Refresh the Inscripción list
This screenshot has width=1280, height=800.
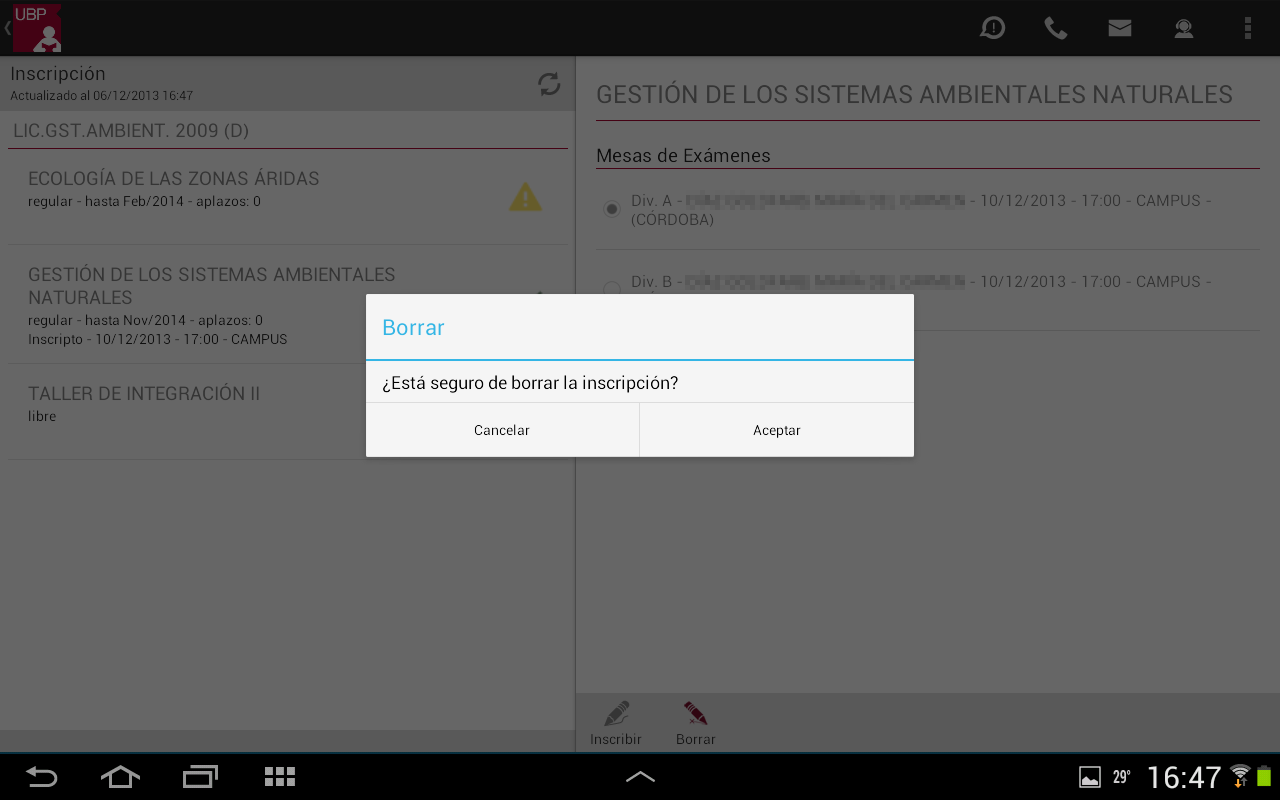coord(549,84)
